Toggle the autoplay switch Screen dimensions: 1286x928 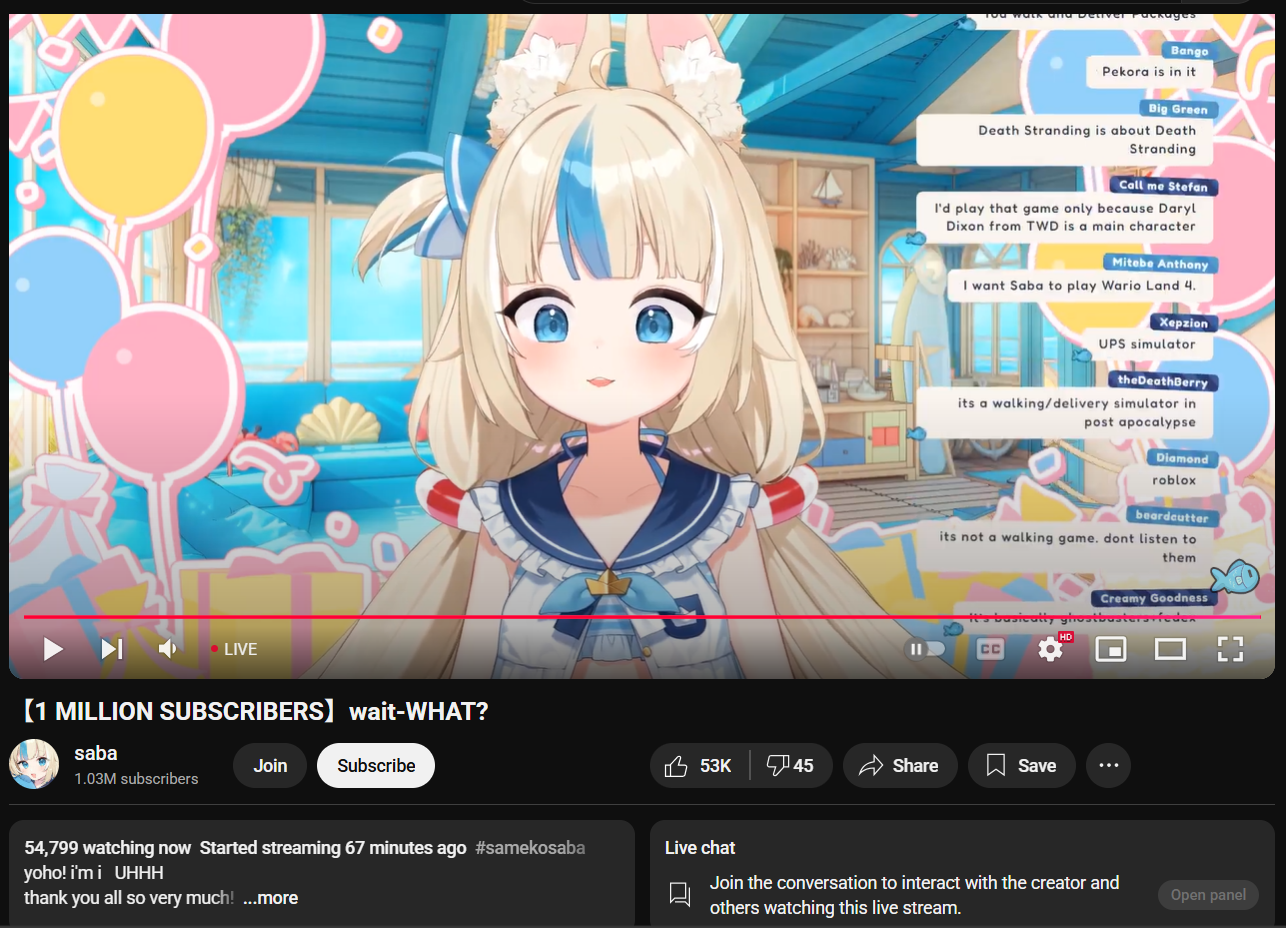pyautogui.click(x=925, y=649)
